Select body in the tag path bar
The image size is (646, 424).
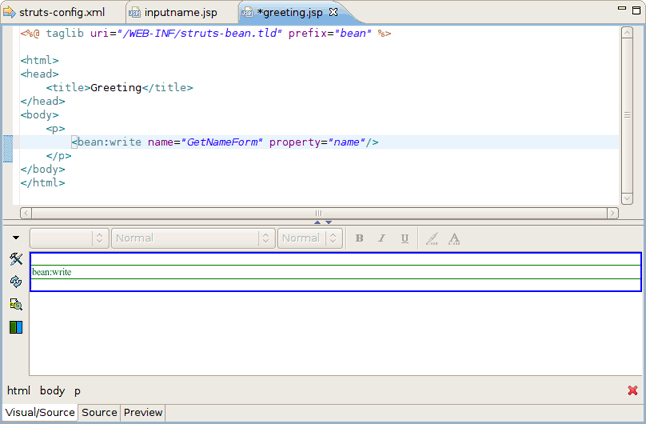pos(52,391)
